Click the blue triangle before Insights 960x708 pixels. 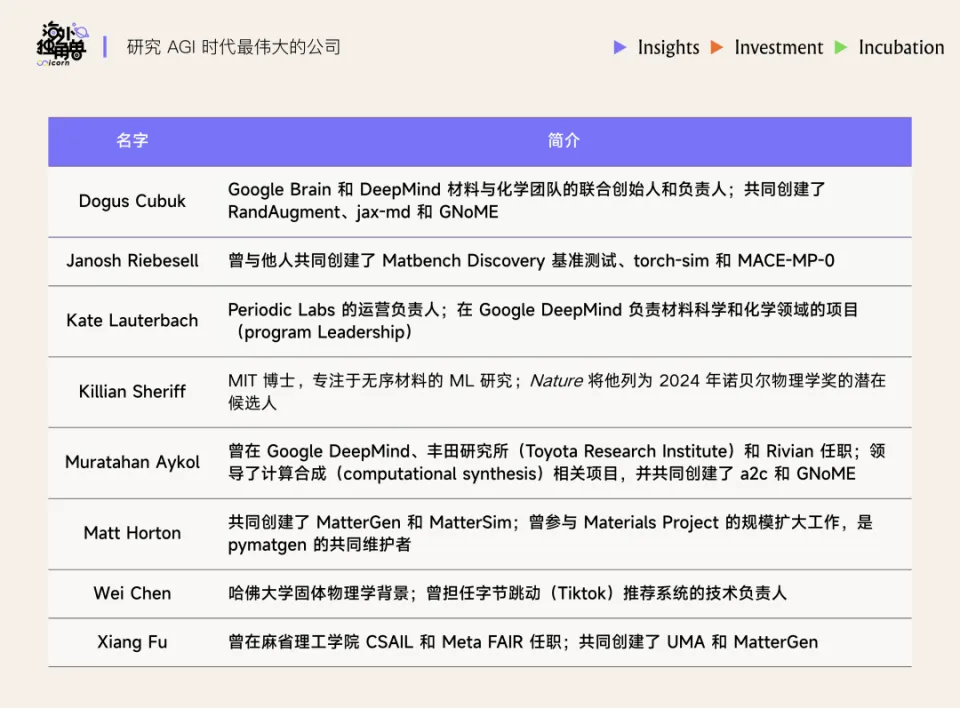tap(620, 47)
